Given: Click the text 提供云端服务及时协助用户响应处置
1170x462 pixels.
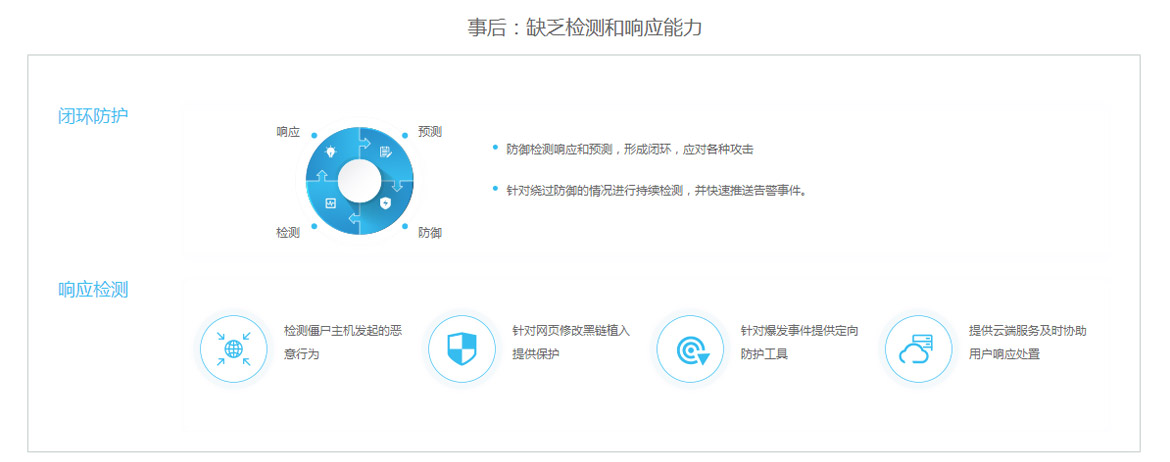Looking at the screenshot, I should (x=1027, y=342).
